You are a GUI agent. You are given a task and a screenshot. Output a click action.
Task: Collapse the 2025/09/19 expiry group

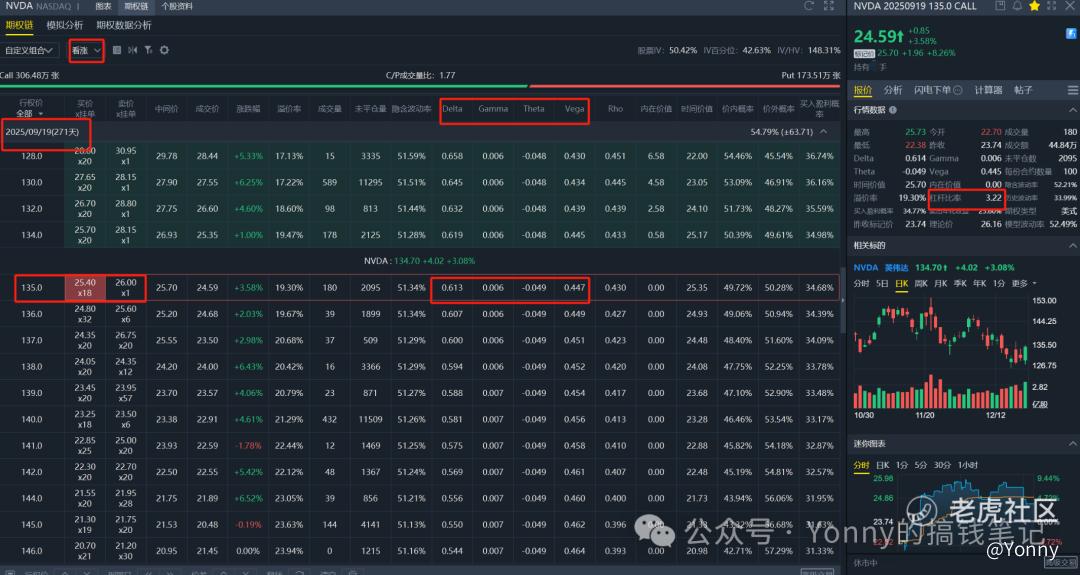(824, 132)
